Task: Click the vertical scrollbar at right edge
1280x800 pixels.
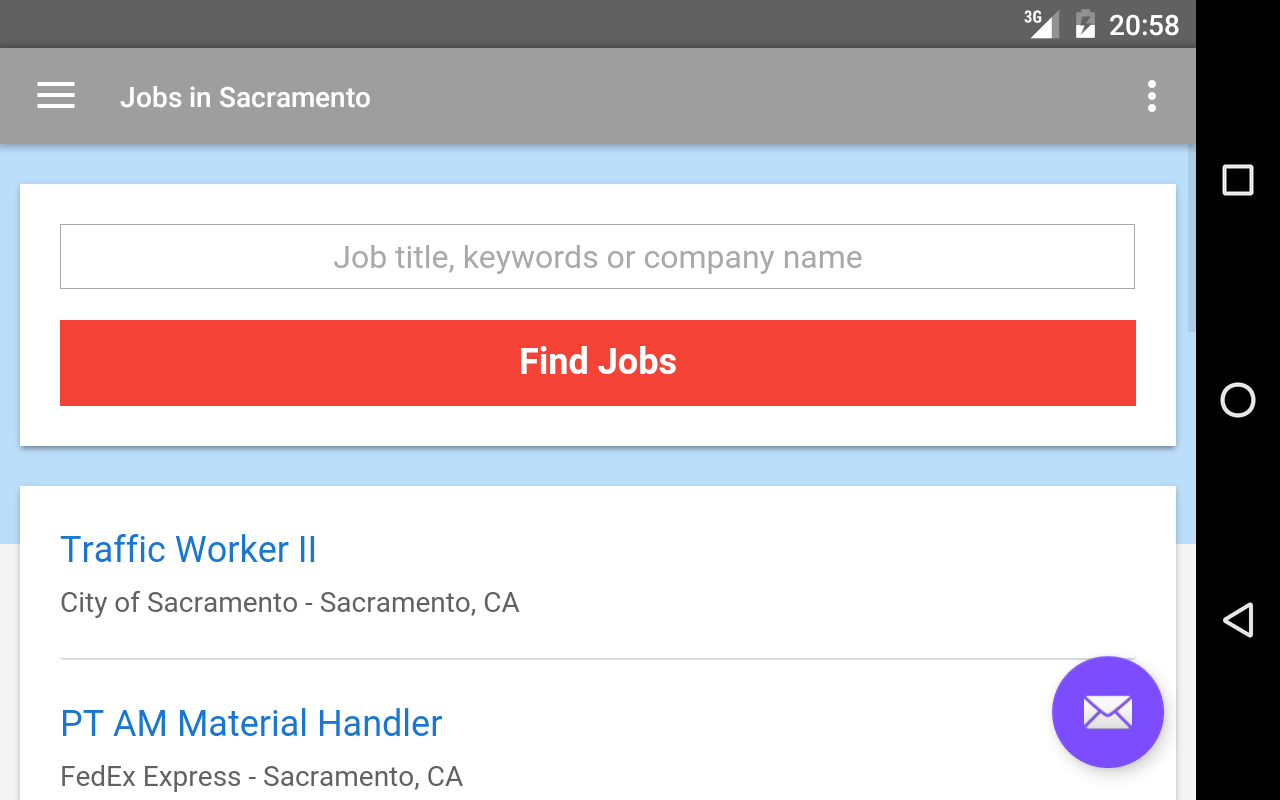Action: (1191, 240)
